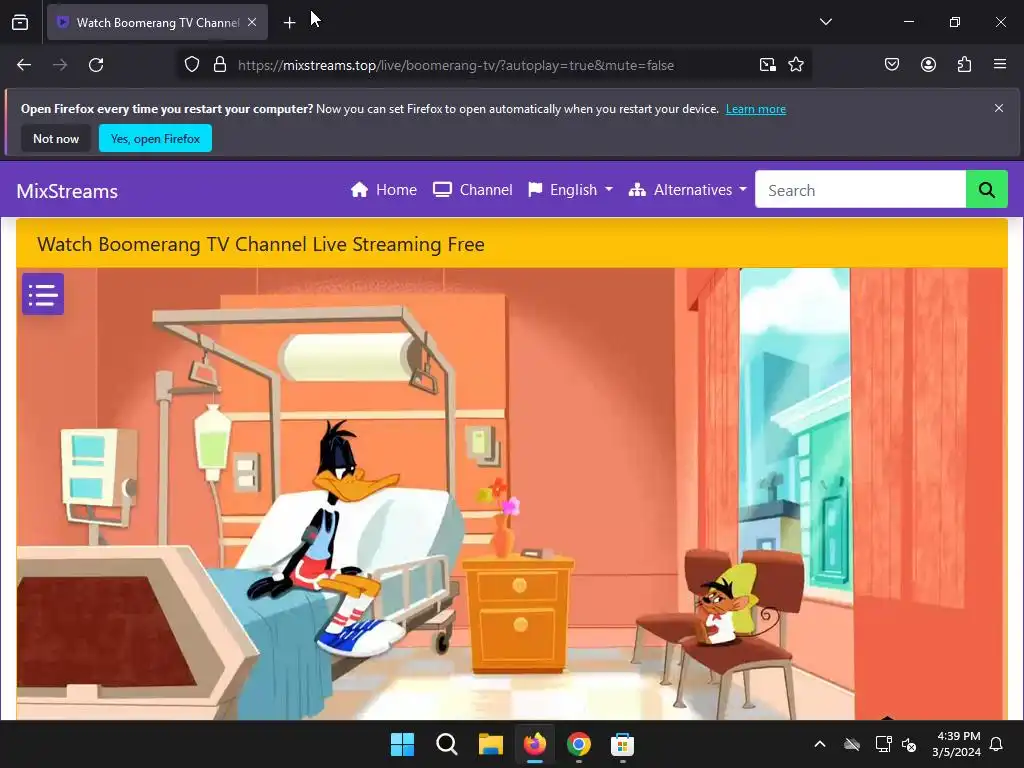Save page to Pocket
The width and height of the screenshot is (1024, 768).
click(x=891, y=65)
